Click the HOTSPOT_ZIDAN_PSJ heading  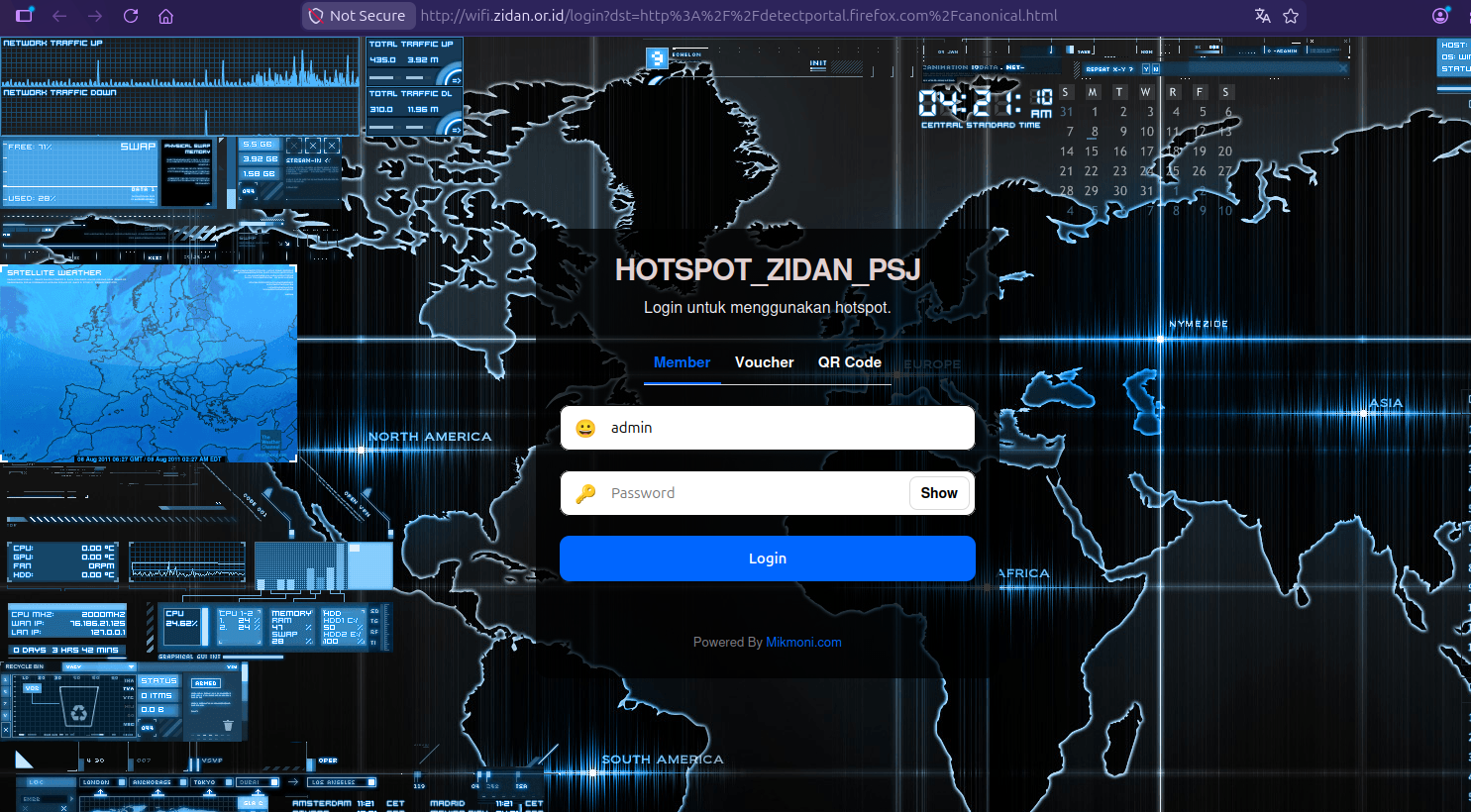[768, 270]
